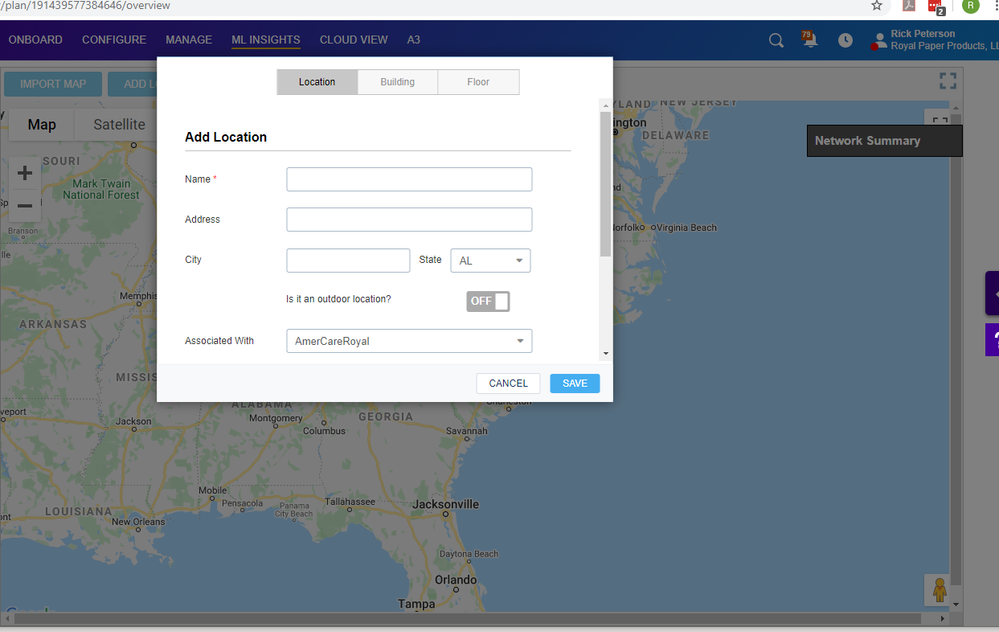
Task: Click New Orleans label on the map
Action: pyautogui.click(x=138, y=522)
